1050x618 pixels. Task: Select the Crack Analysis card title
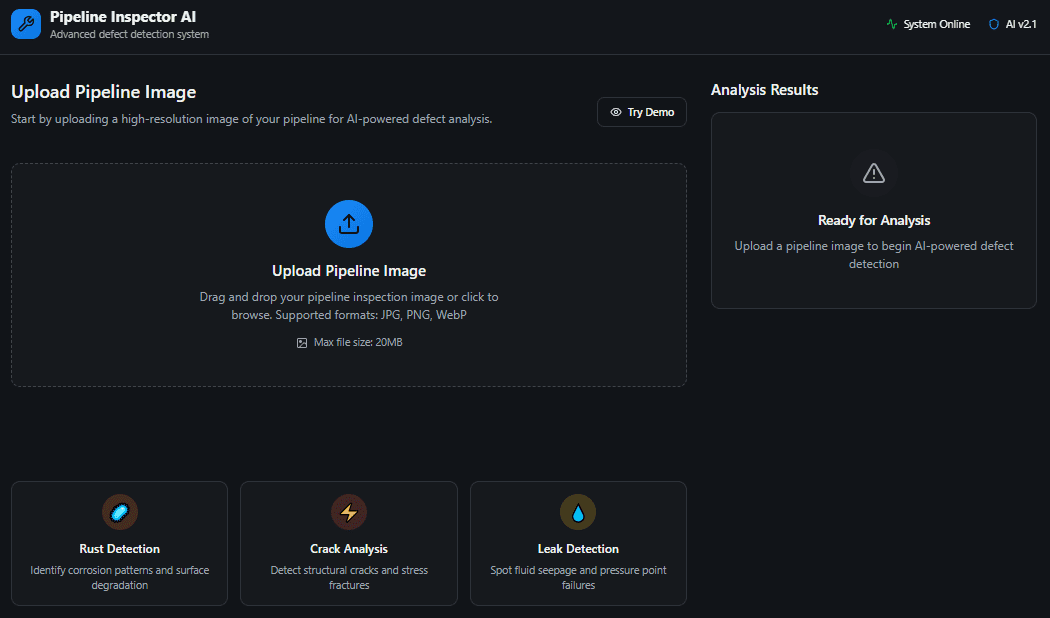(349, 549)
